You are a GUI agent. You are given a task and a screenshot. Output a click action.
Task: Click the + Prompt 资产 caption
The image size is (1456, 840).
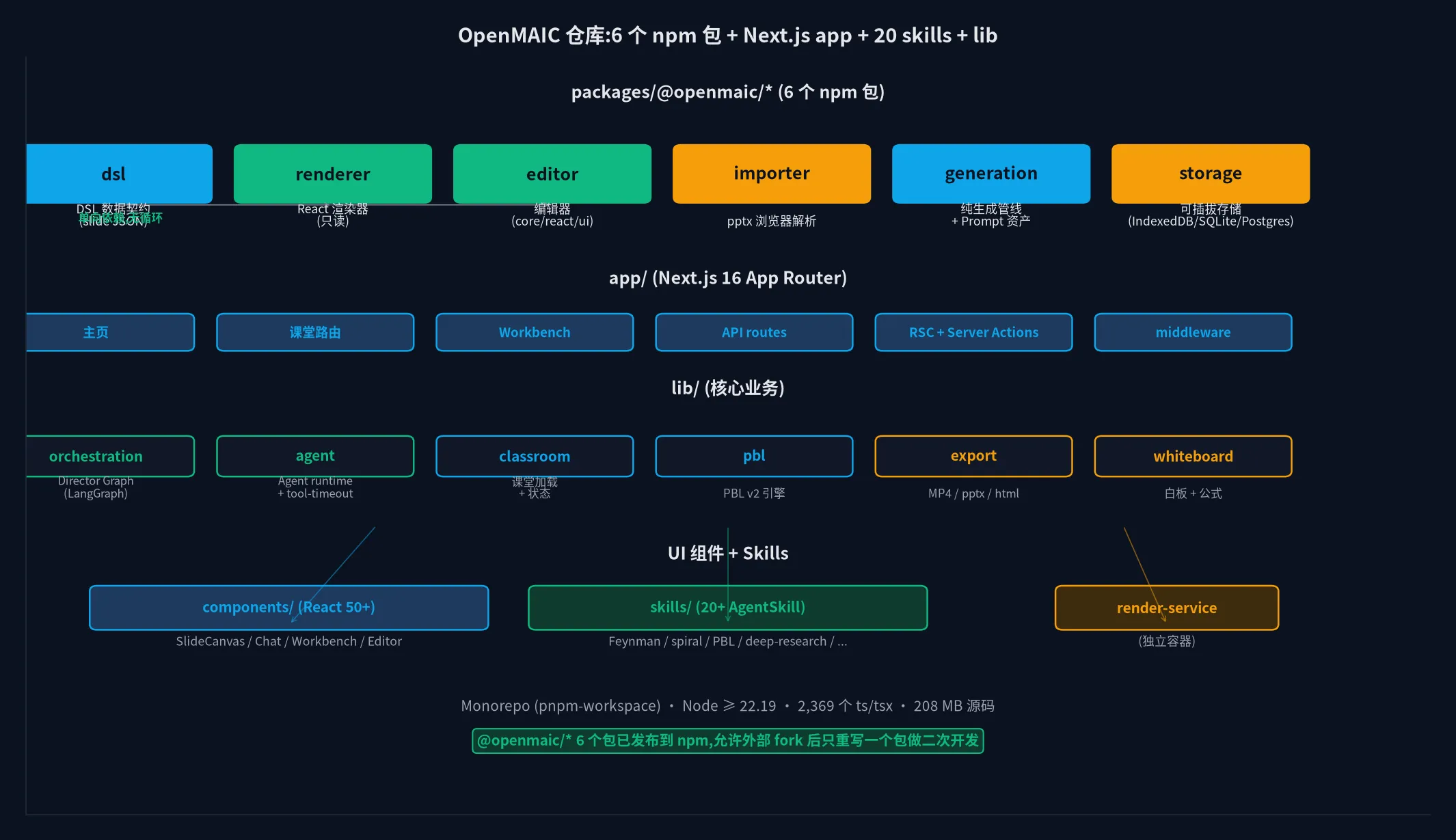[991, 221]
